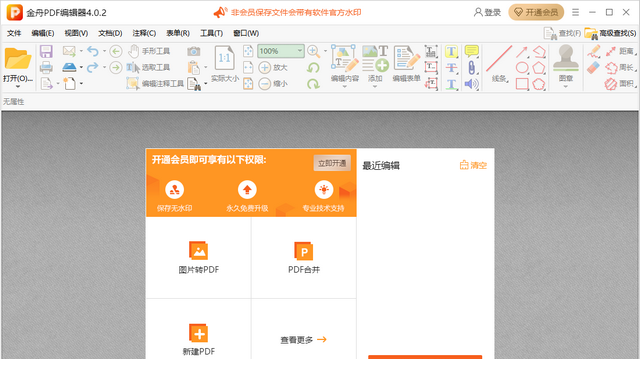Image resolution: width=640 pixels, height=373 pixels.
Task: Click the Clear (清空) recent list link
Action: [x=473, y=165]
